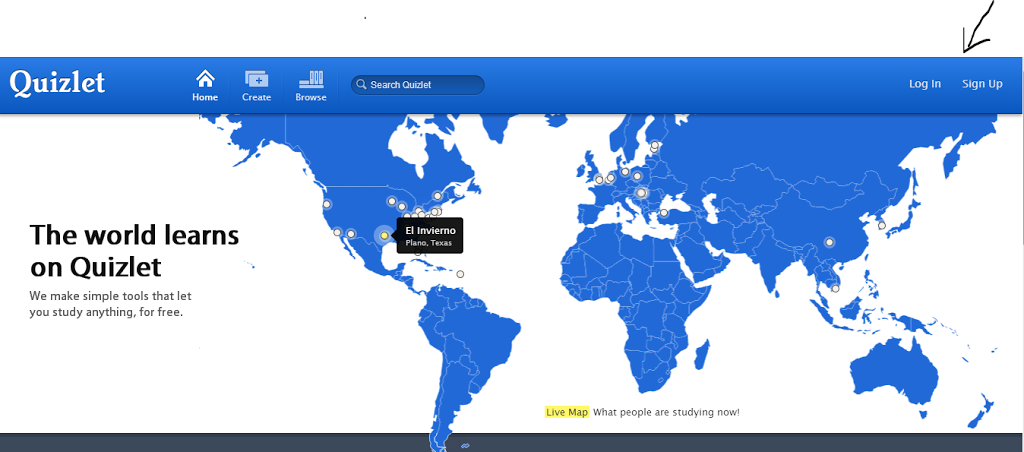Open the Sign Up link
This screenshot has height=452, width=1024.
click(982, 84)
